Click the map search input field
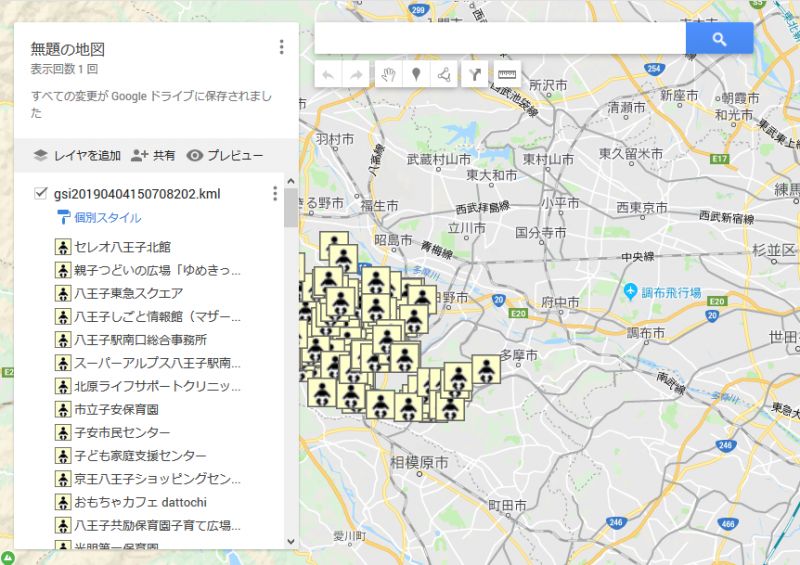The height and width of the screenshot is (565, 800). coord(500,38)
